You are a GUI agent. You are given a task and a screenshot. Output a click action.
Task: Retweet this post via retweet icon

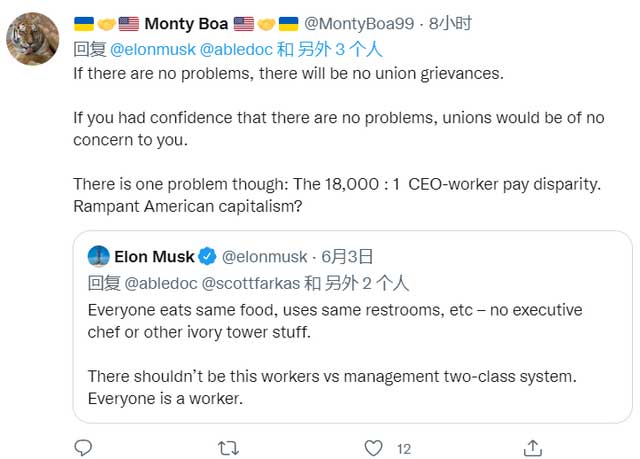(228, 447)
